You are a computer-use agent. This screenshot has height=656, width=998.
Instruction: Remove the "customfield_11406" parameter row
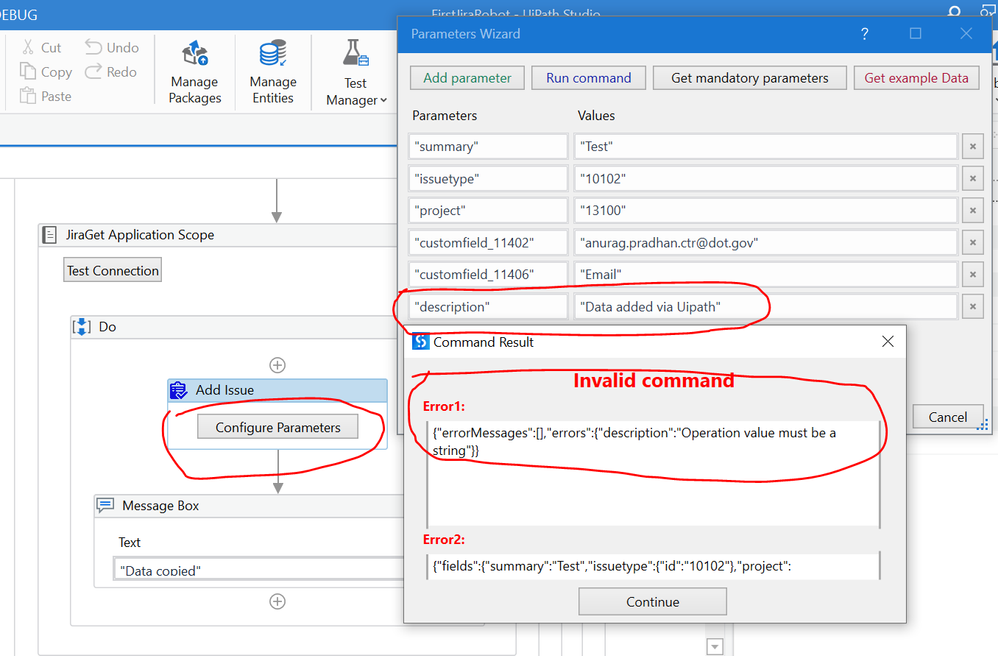point(973,274)
